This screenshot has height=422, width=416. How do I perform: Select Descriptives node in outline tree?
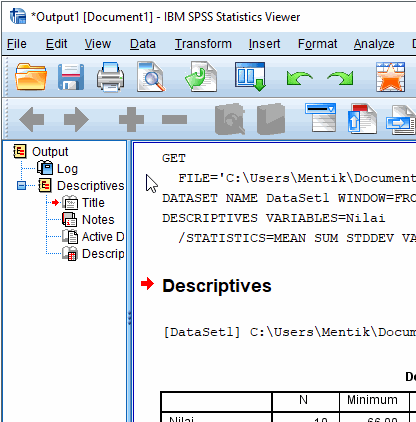pyautogui.click(x=90, y=186)
